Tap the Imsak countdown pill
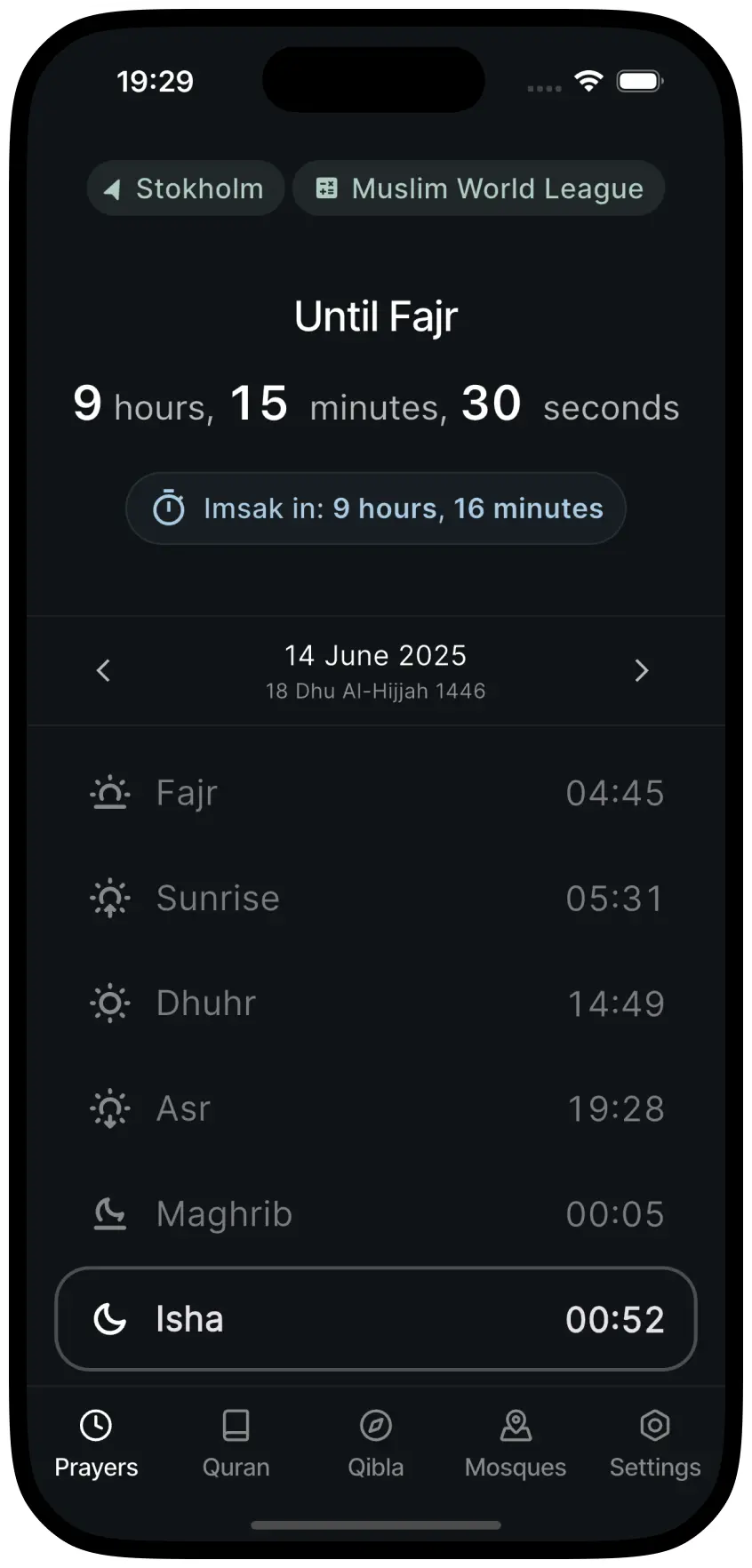This screenshot has width=752, height=1568. [x=376, y=508]
